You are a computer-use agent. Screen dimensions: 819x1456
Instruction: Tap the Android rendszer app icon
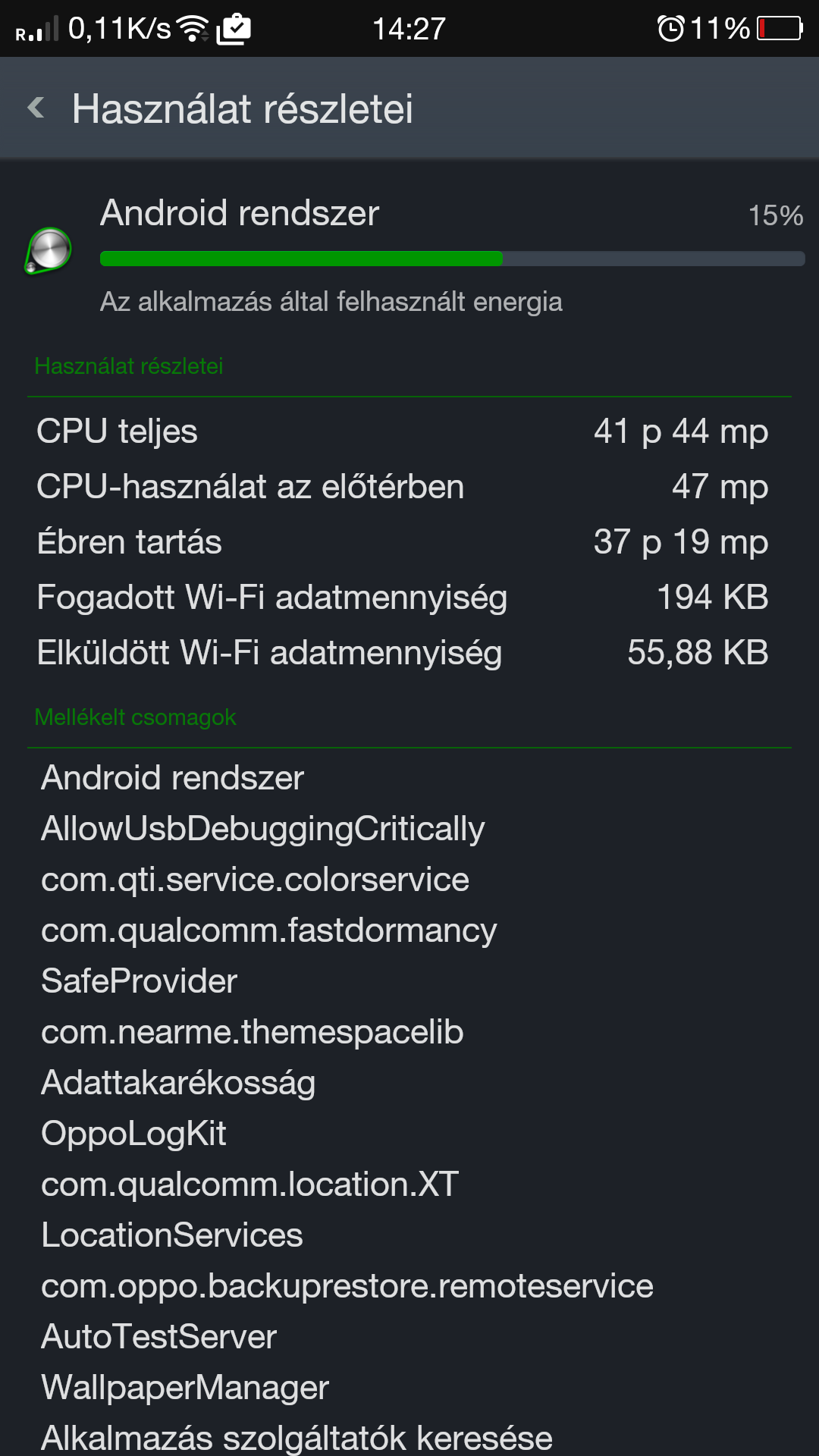pyautogui.click(x=49, y=251)
